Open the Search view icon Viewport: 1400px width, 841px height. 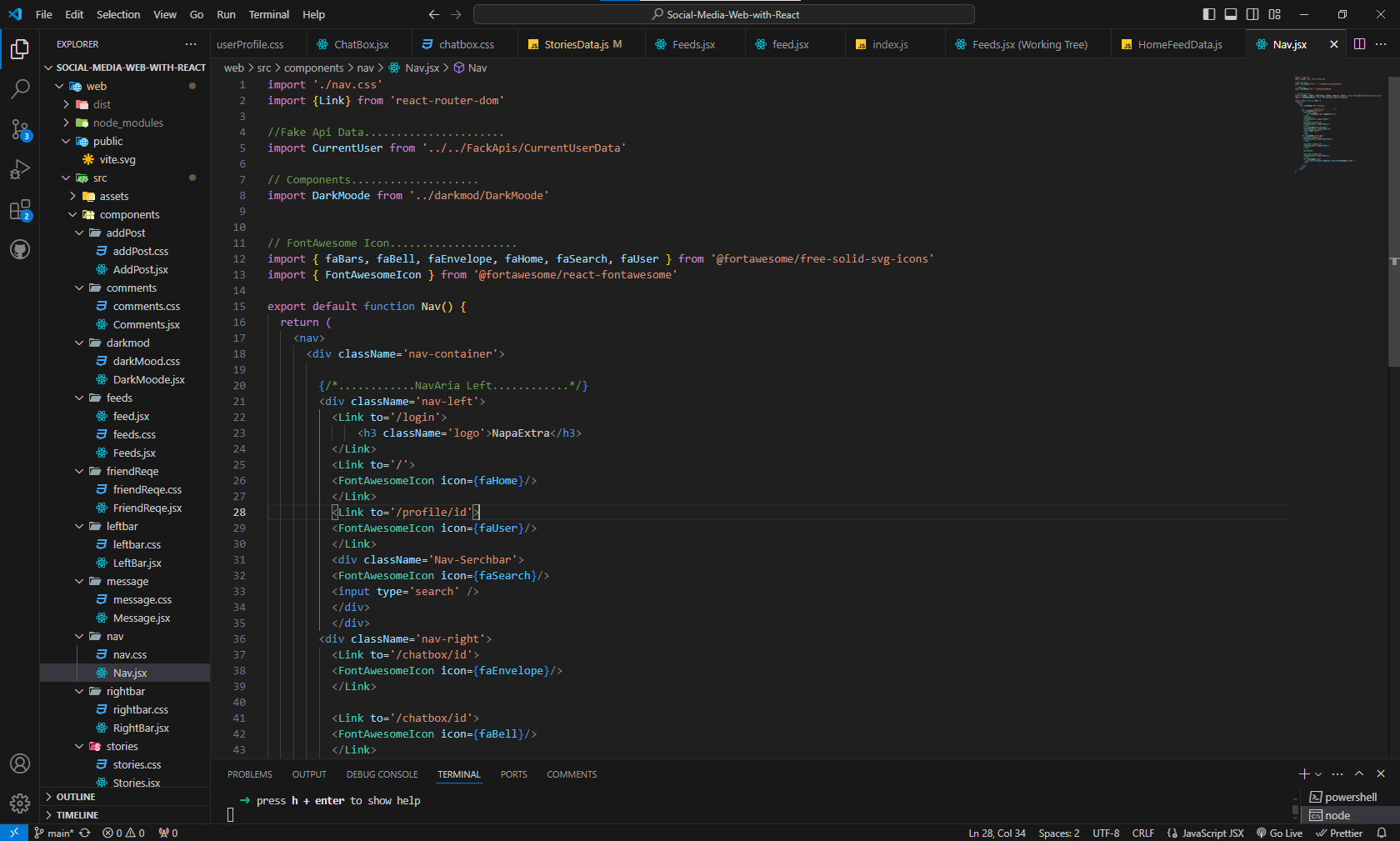pyautogui.click(x=20, y=88)
